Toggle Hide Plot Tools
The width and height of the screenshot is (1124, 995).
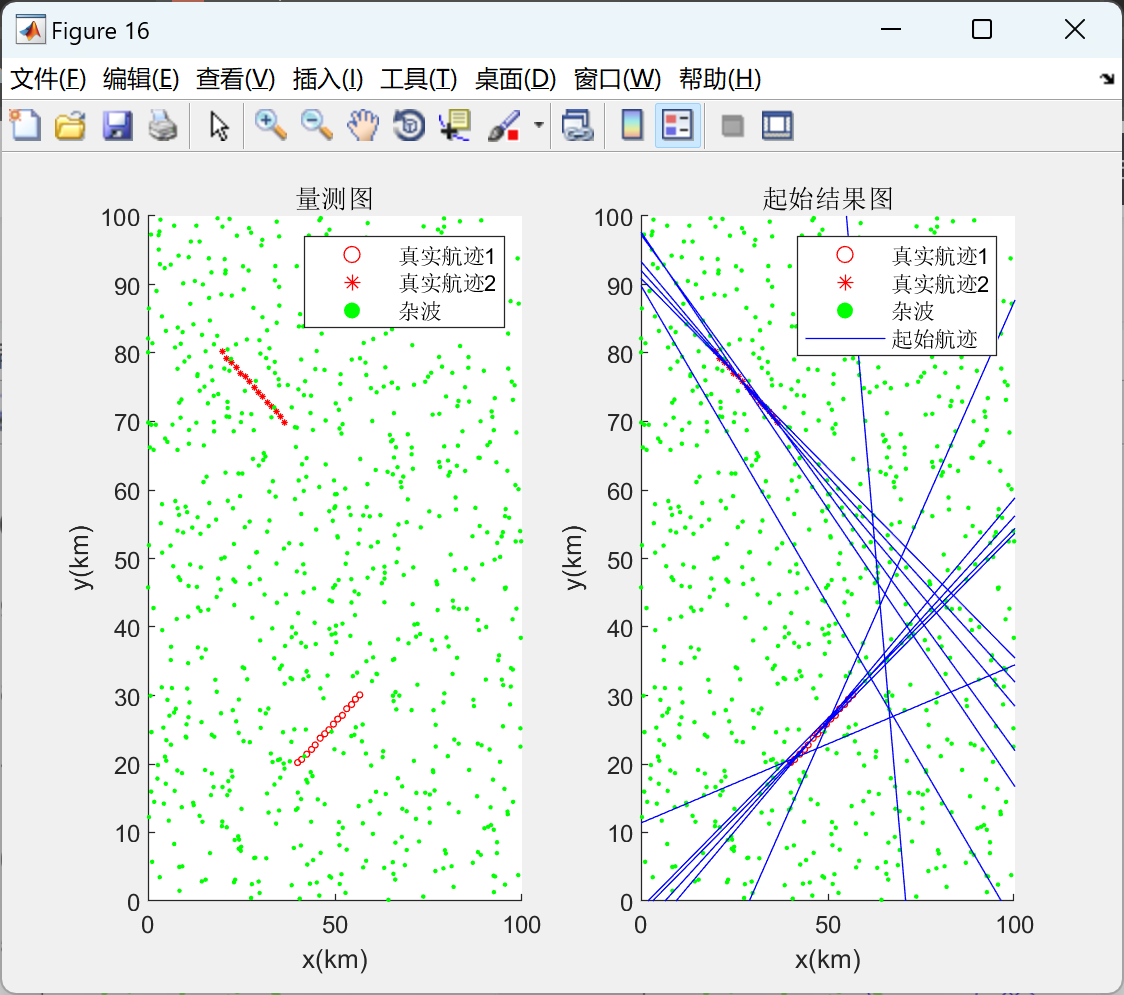point(733,125)
